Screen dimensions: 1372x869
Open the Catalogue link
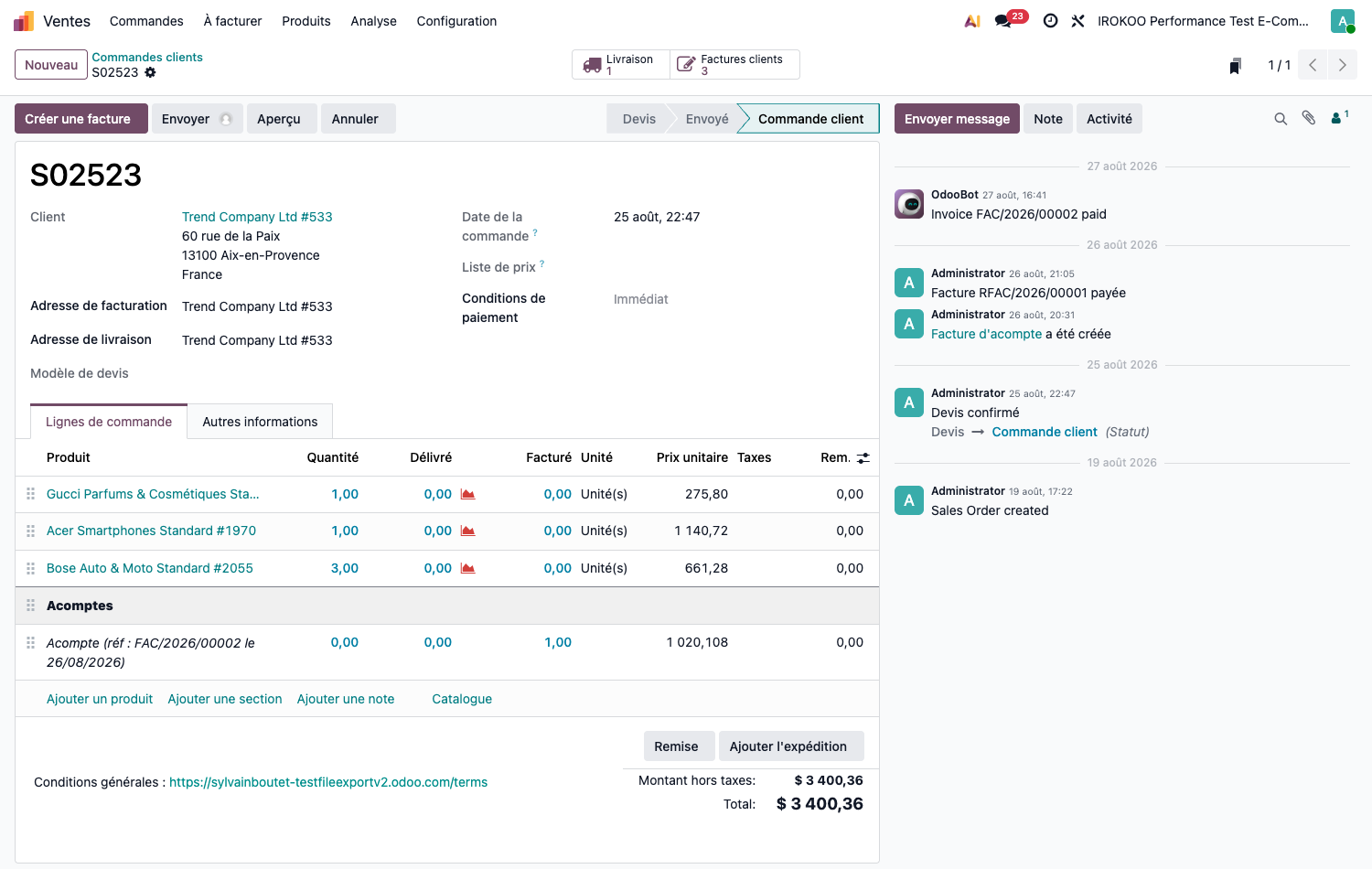click(462, 699)
